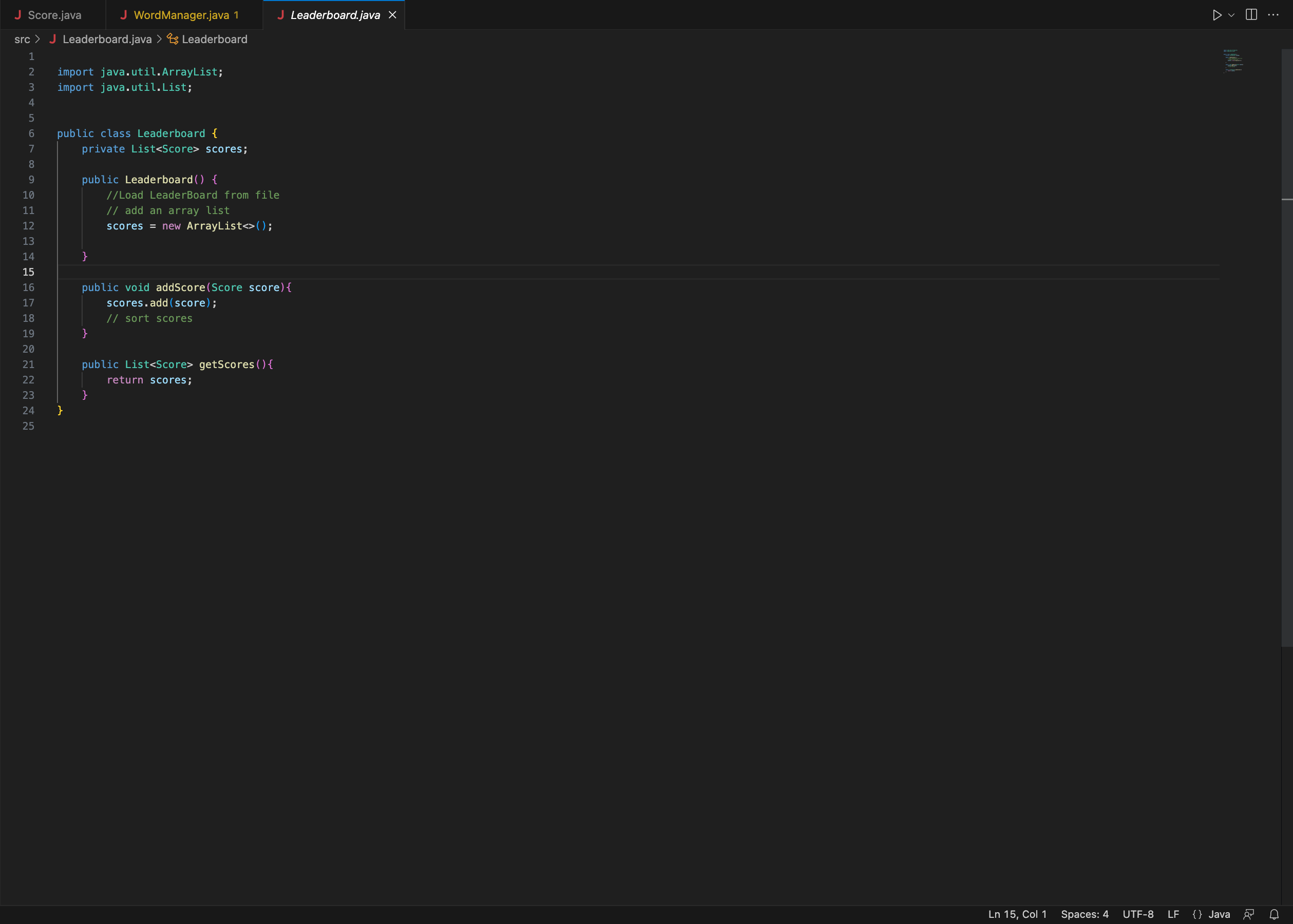Open the More Actions ellipsis menu
The image size is (1293, 924).
click(1273, 15)
